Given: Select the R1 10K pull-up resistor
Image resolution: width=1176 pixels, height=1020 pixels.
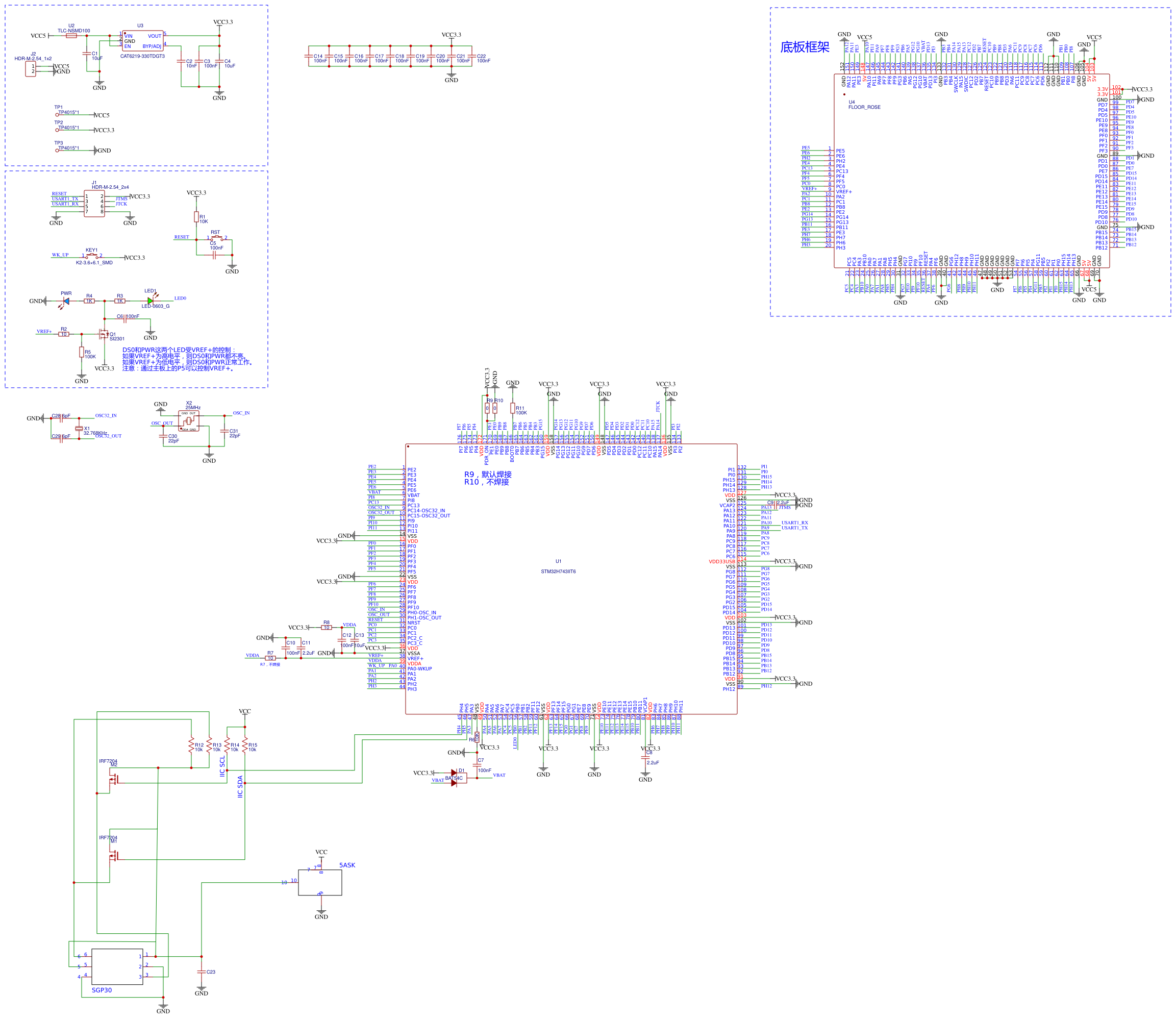Looking at the screenshot, I should [196, 217].
